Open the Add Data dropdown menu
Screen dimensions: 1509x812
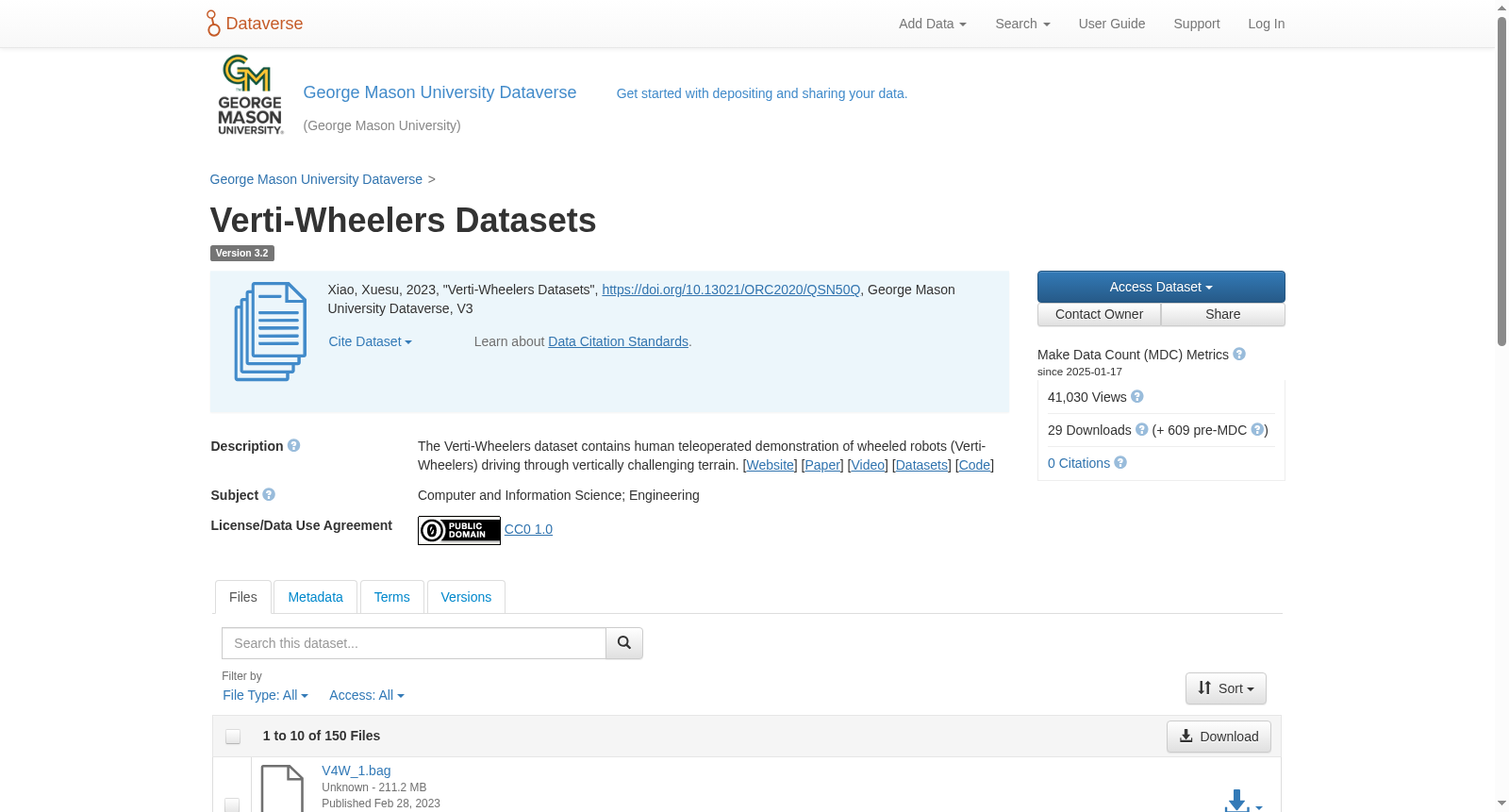(933, 24)
